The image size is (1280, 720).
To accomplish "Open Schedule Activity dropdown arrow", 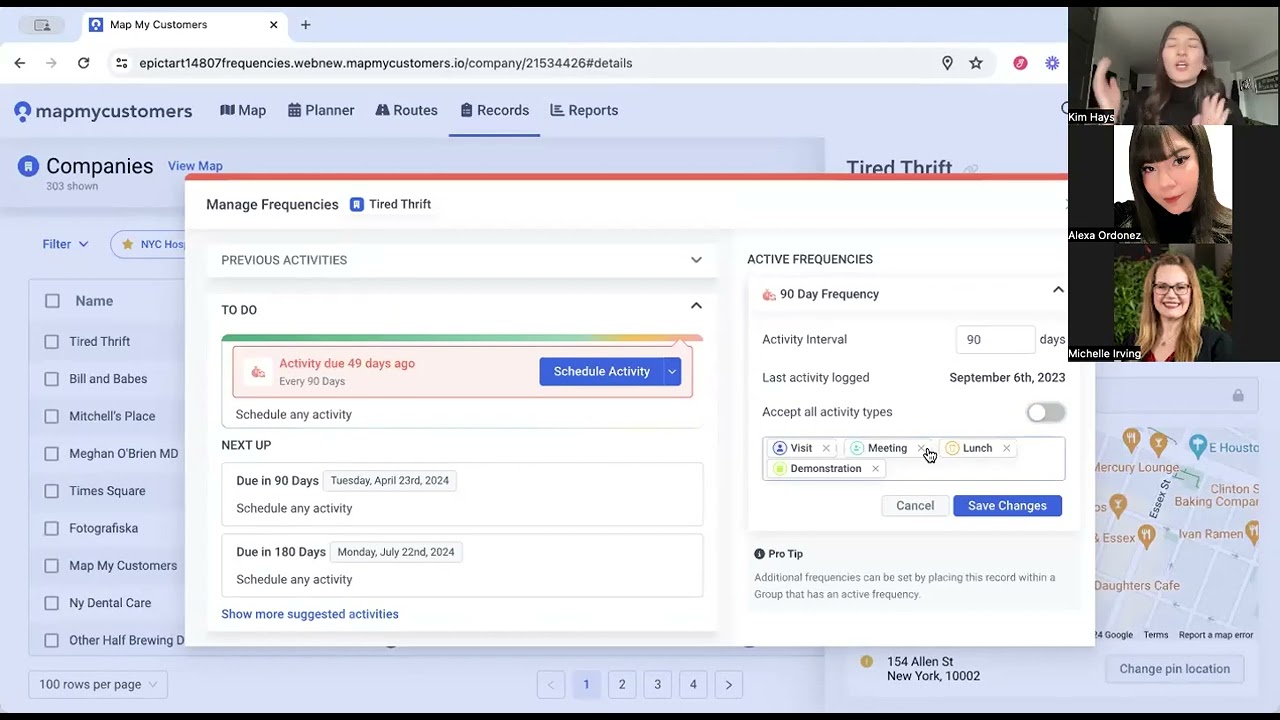I will click(672, 372).
